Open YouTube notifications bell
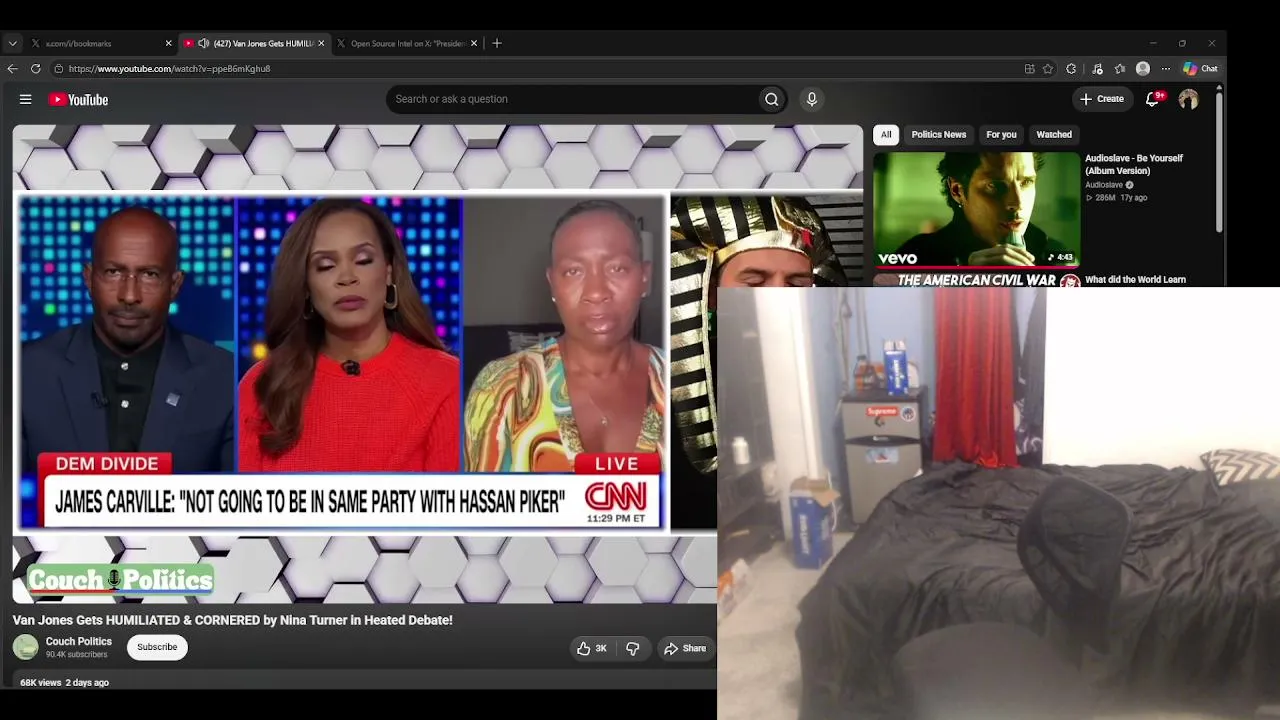 pos(1153,99)
